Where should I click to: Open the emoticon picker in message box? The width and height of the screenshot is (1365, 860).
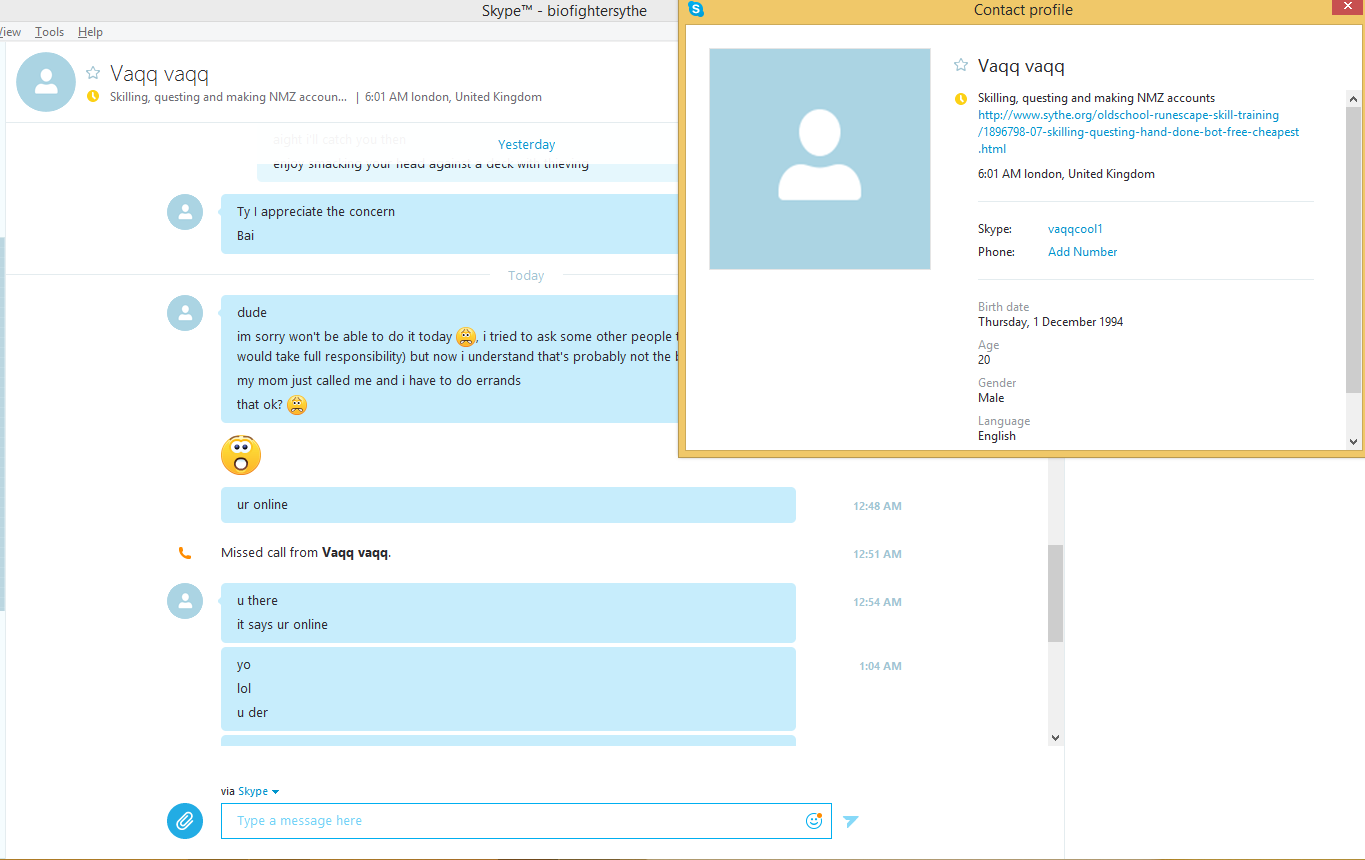pos(814,821)
